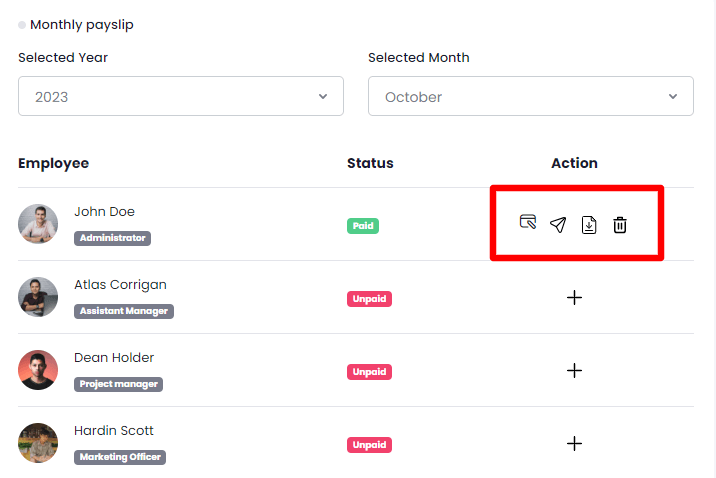Viewport: 716px width, 478px height.
Task: Add payslip for Atlas Corrigan
Action: (574, 297)
